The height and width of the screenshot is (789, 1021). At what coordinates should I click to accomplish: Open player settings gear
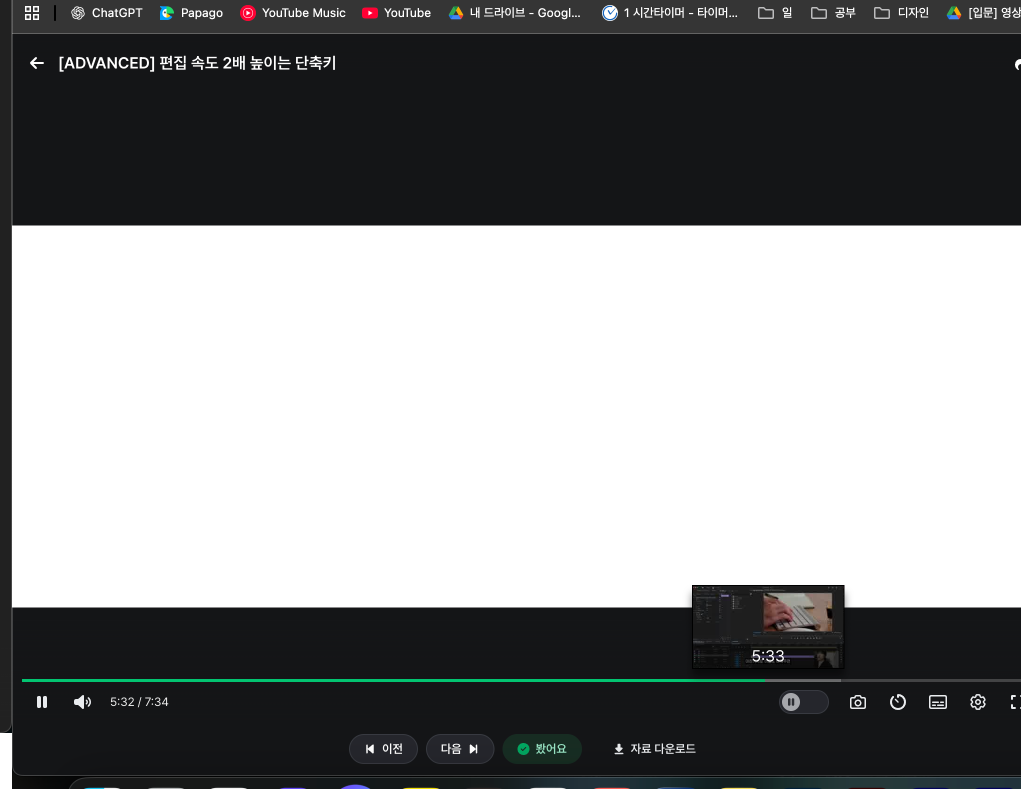click(x=977, y=702)
